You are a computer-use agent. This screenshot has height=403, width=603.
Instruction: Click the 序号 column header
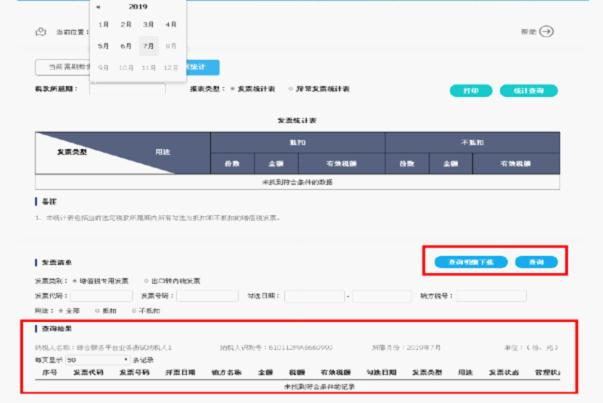(50, 372)
